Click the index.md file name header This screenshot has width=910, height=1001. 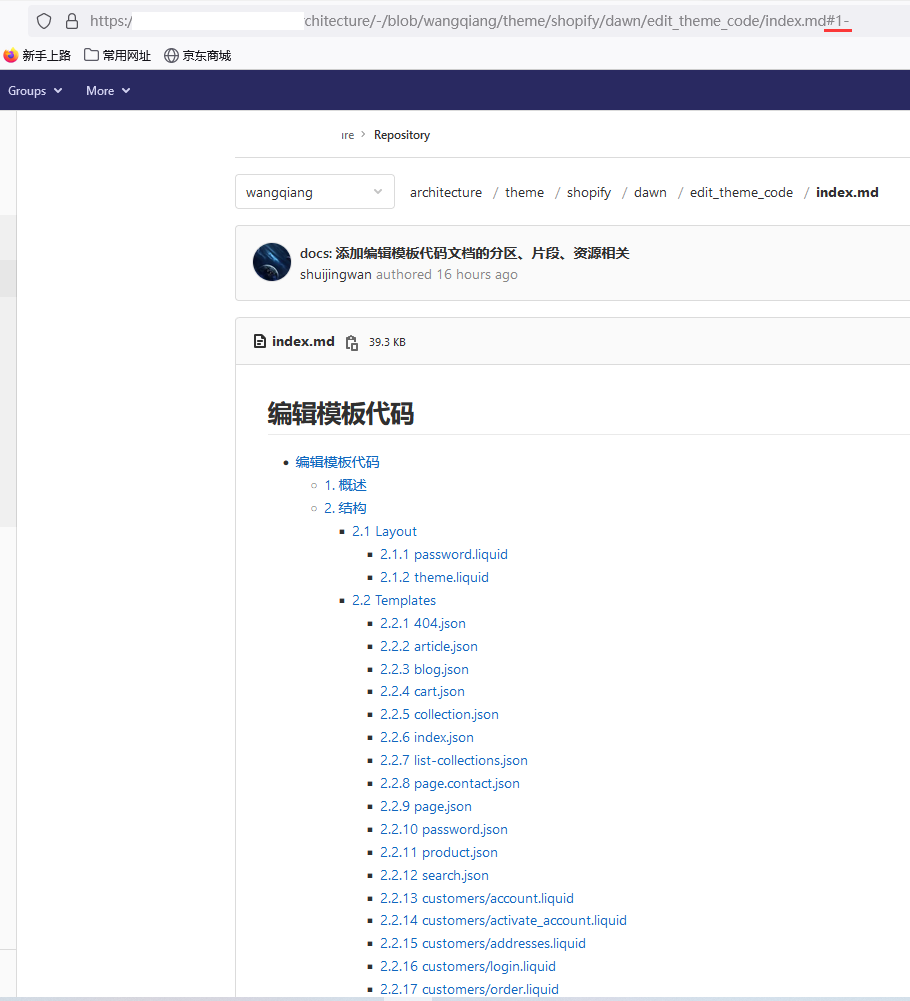(303, 342)
